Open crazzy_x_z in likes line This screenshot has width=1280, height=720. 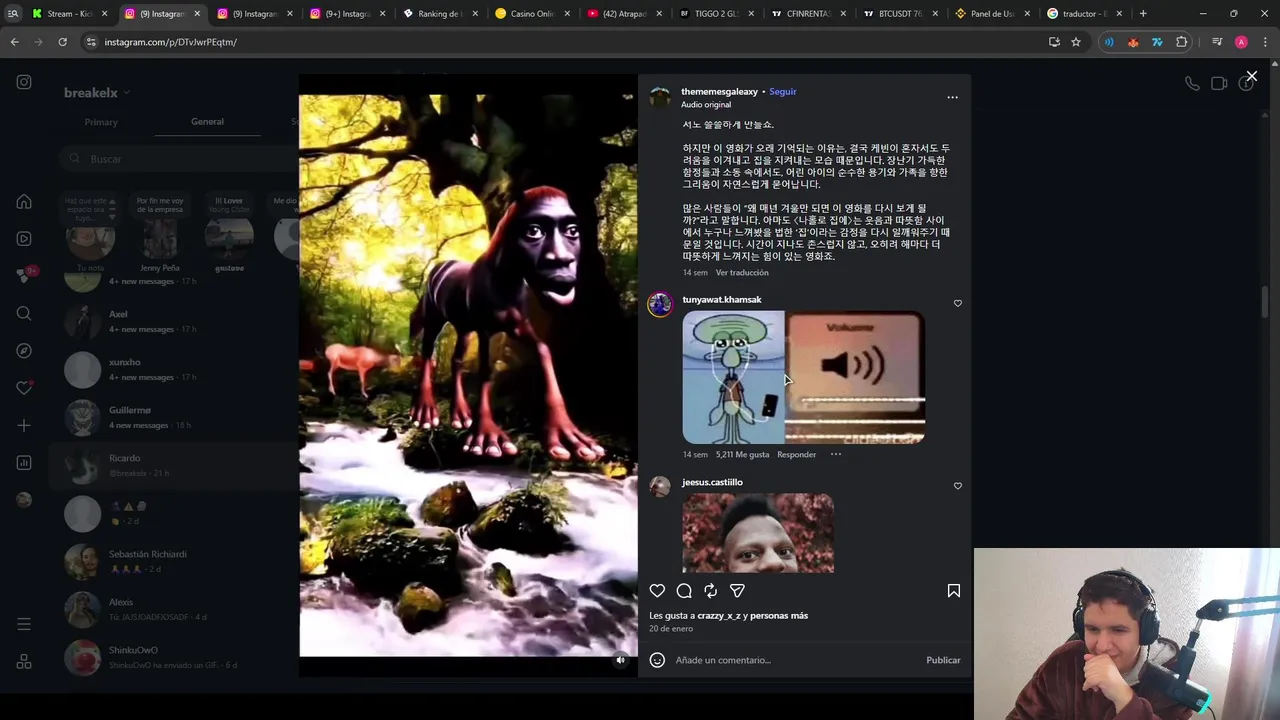(x=719, y=616)
